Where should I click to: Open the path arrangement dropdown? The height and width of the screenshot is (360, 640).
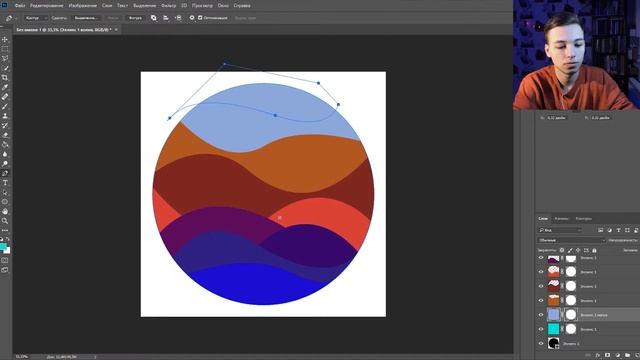178,18
